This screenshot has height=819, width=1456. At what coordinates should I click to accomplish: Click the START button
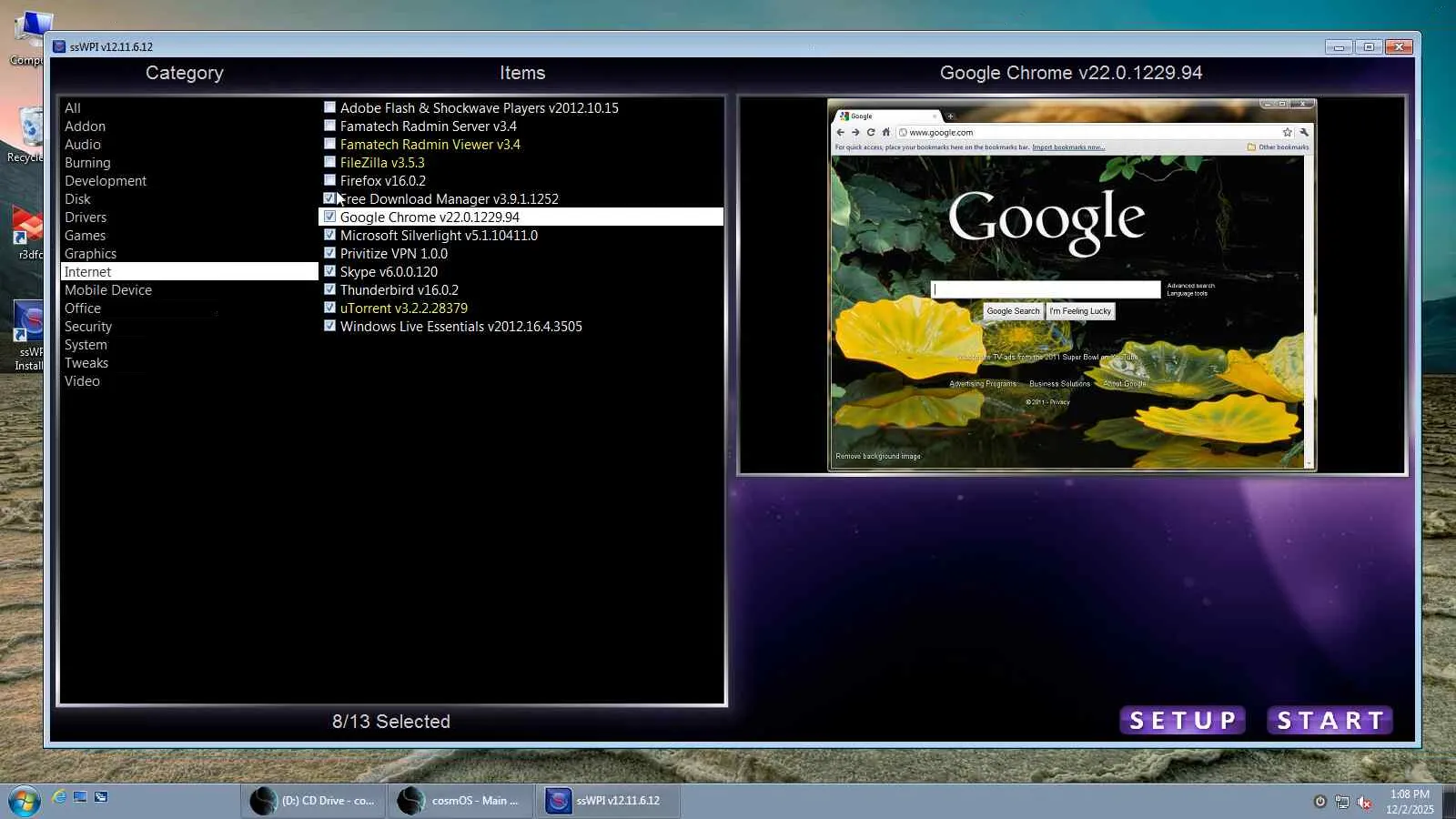[x=1330, y=721]
